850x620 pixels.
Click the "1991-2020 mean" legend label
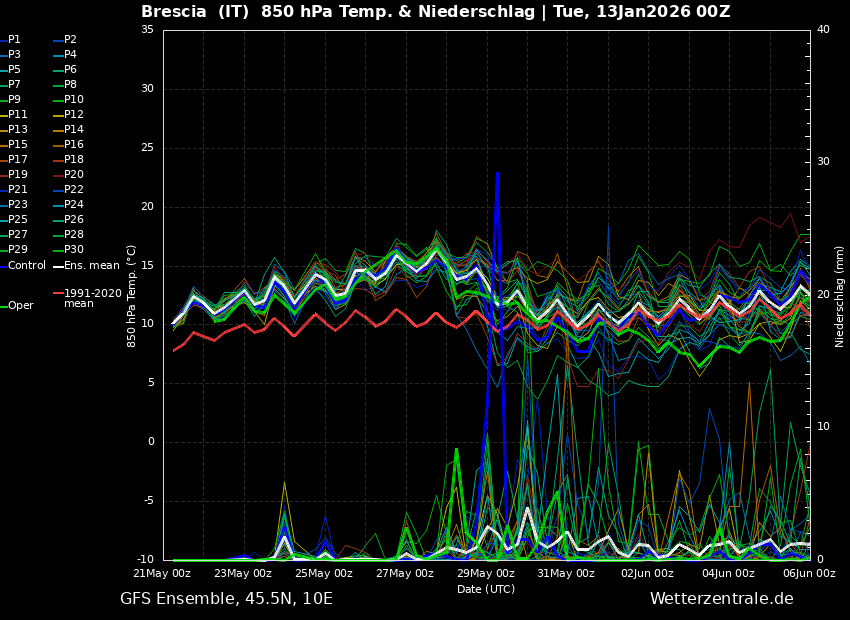pyautogui.click(x=93, y=298)
